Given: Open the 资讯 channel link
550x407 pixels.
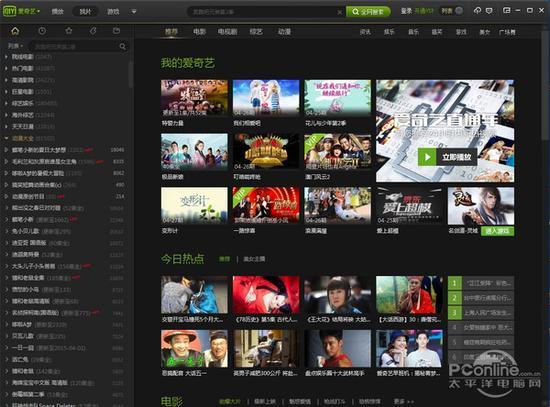Looking at the screenshot, I should coord(365,32).
